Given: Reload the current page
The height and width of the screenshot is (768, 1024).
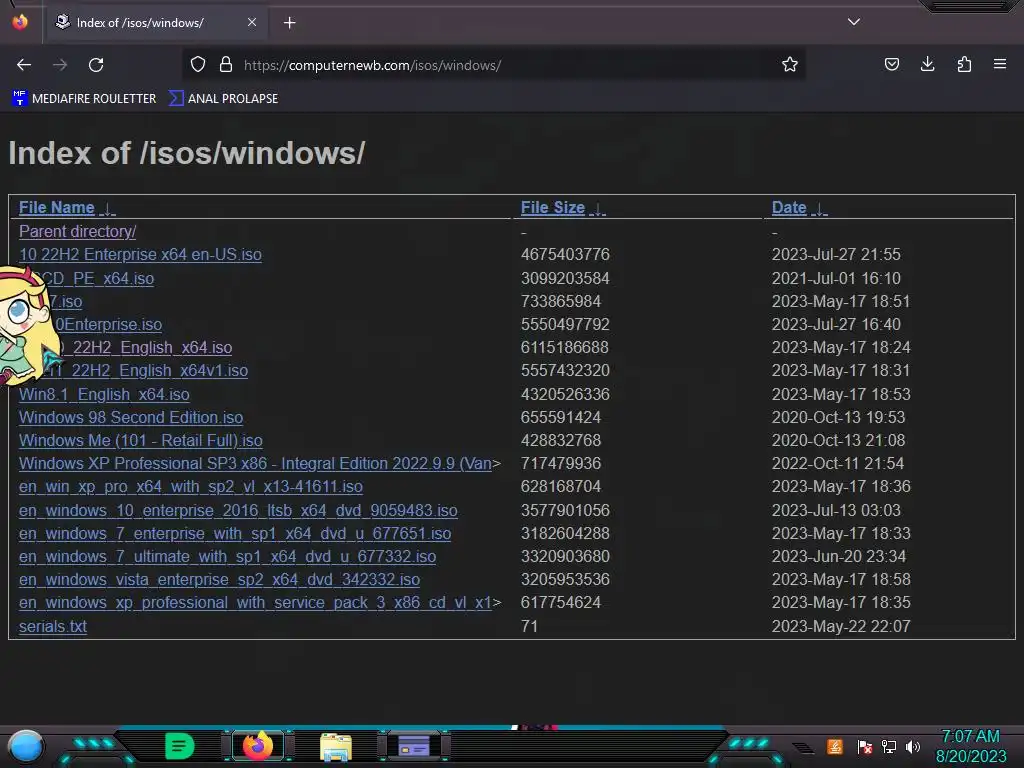Looking at the screenshot, I should [96, 65].
